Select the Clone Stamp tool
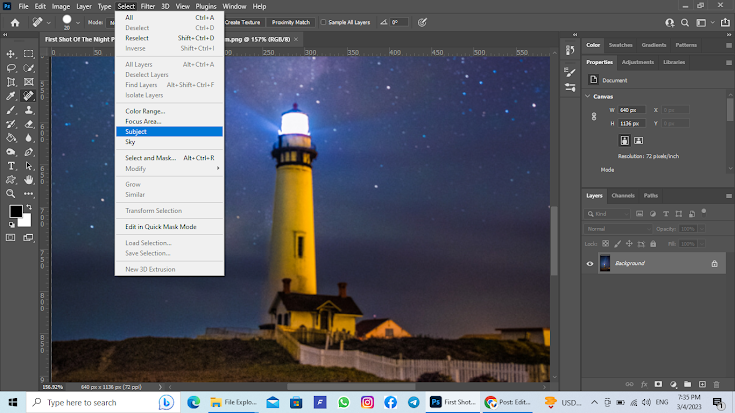The width and height of the screenshot is (735, 413). click(29, 110)
